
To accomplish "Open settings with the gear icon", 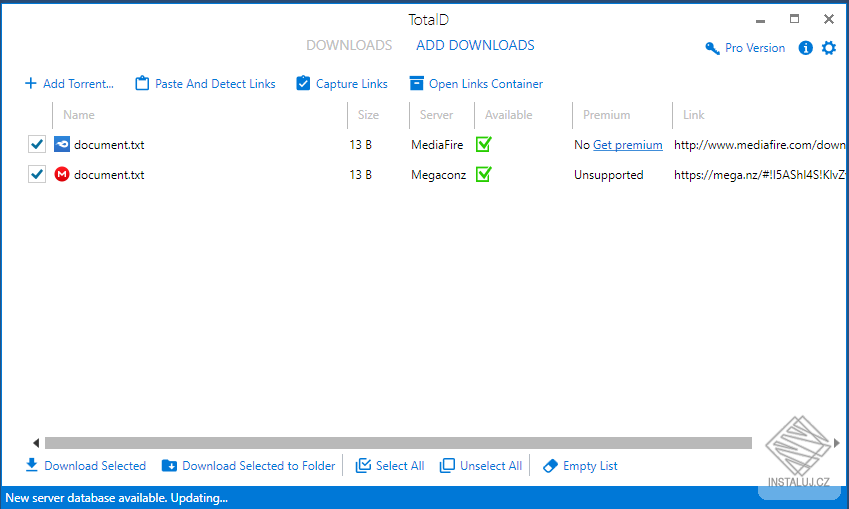I will tap(829, 48).
